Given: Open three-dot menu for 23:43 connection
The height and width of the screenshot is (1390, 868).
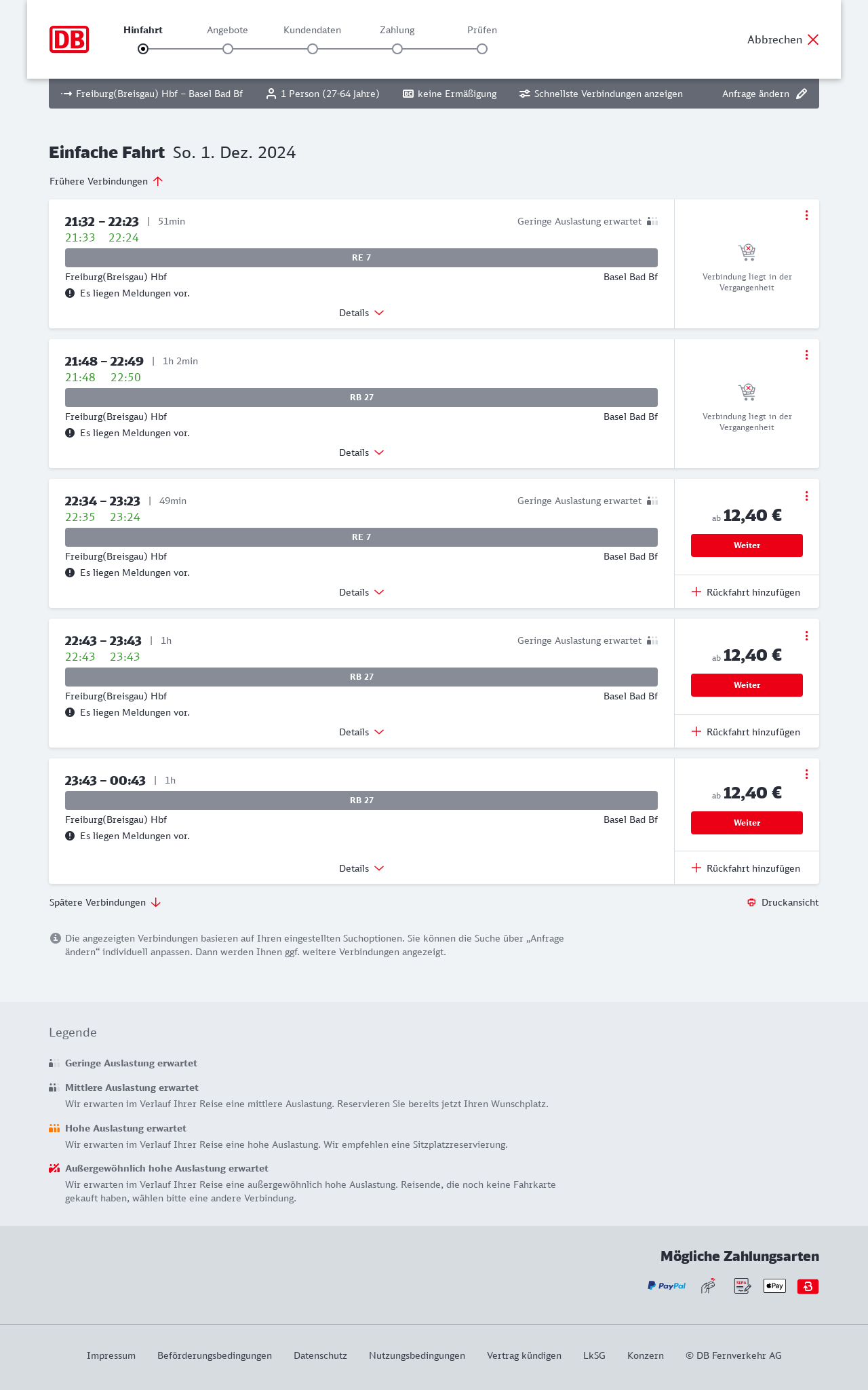Looking at the screenshot, I should point(806,774).
